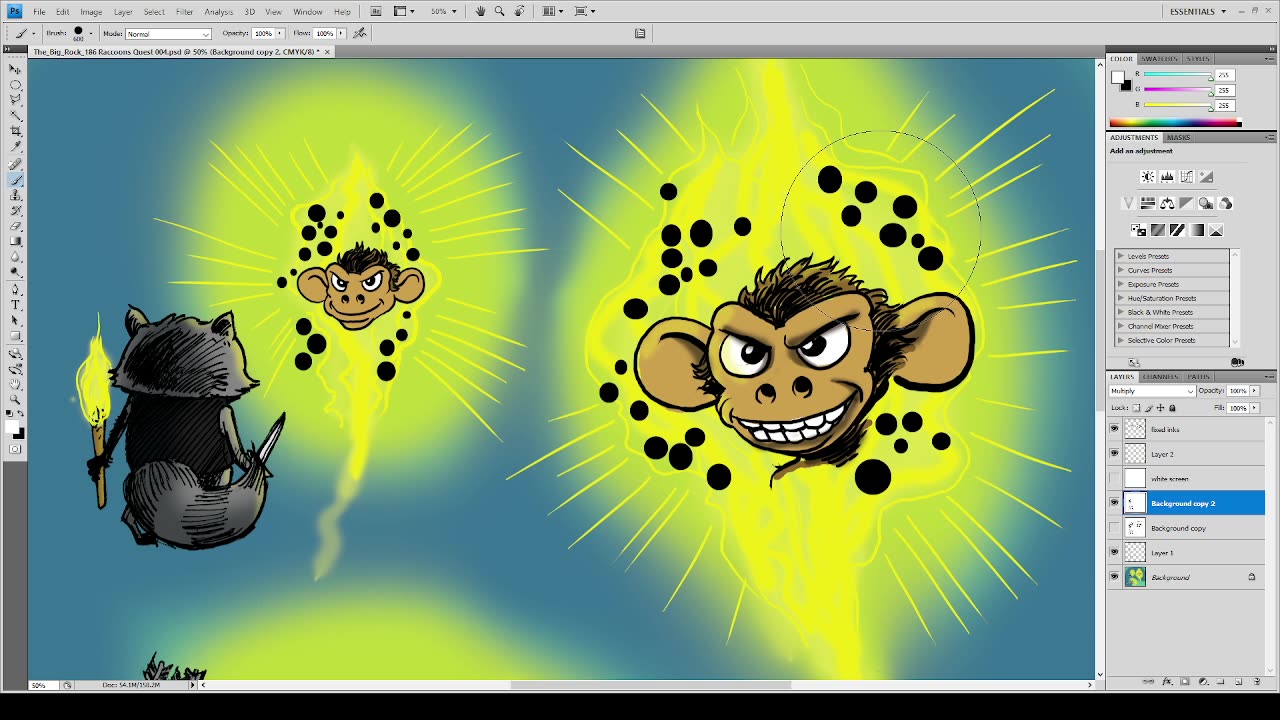The image size is (1280, 720).
Task: Select the Zoom tool in the top bar
Action: coord(499,11)
